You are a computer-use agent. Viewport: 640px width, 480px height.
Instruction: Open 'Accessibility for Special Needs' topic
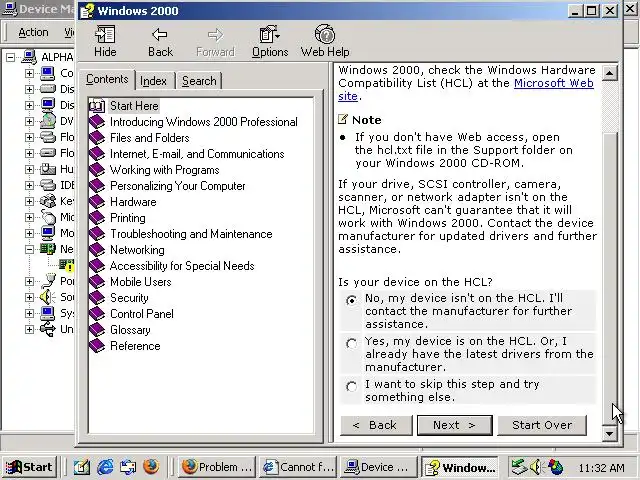point(182,266)
